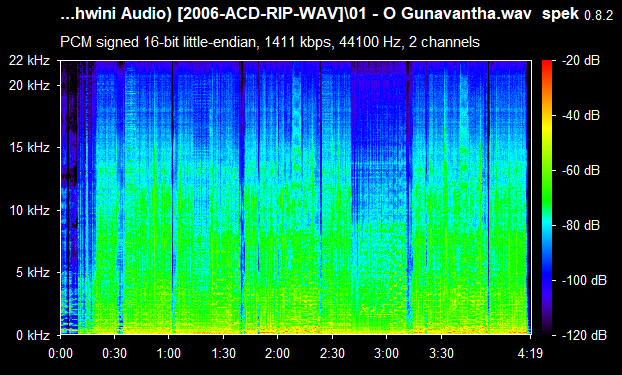622x375 pixels.
Task: Click the -120 dB legend label
Action: (x=584, y=335)
